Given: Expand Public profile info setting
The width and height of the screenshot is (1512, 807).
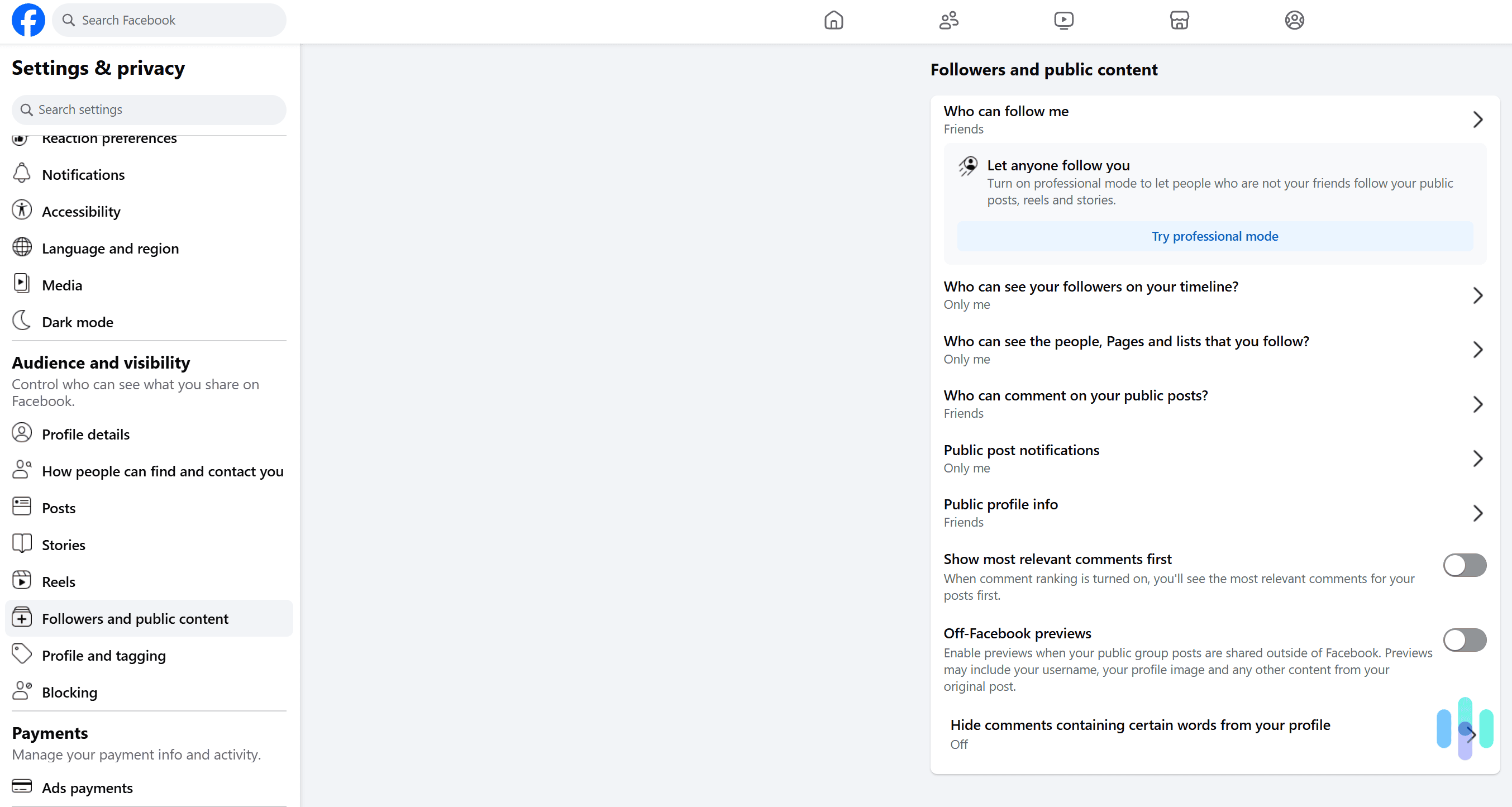Looking at the screenshot, I should [1478, 512].
